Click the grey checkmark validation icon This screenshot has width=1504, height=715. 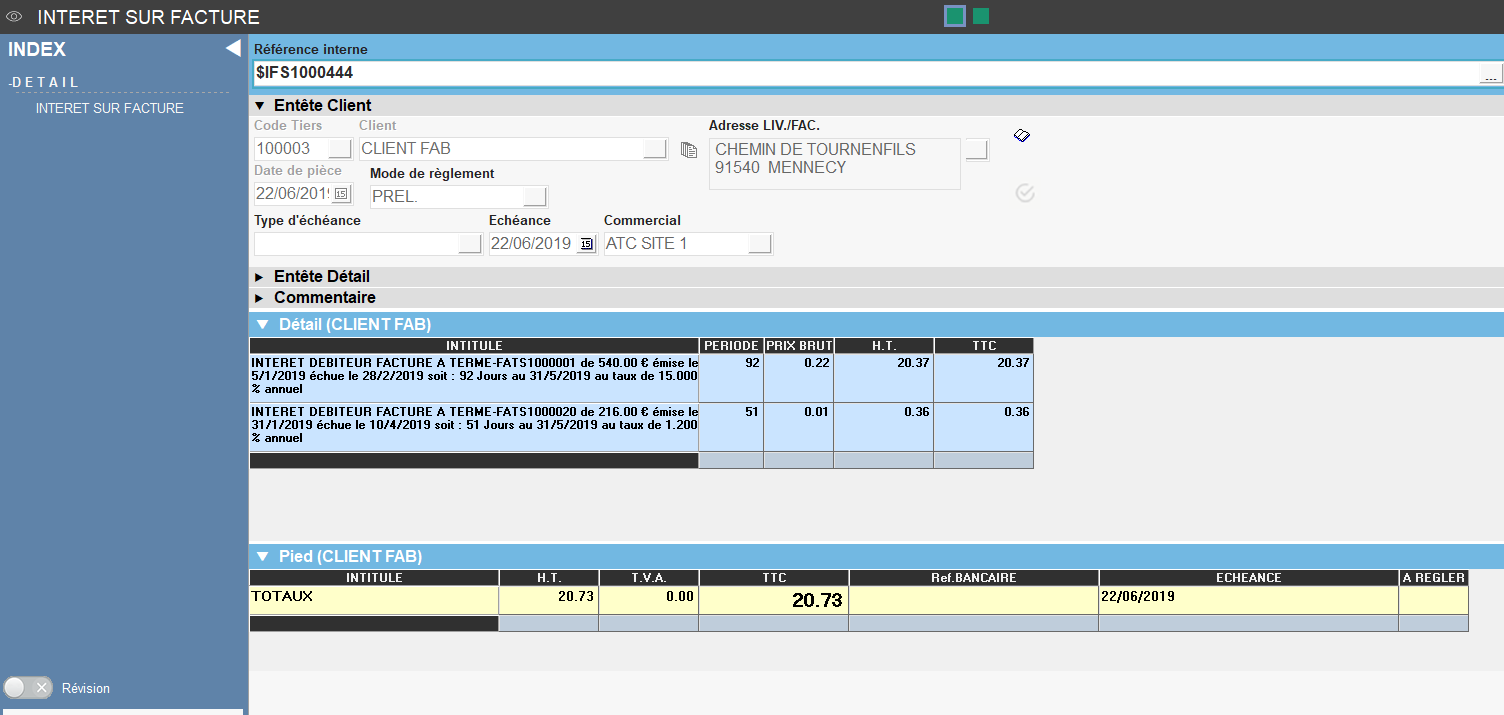coord(1024,193)
